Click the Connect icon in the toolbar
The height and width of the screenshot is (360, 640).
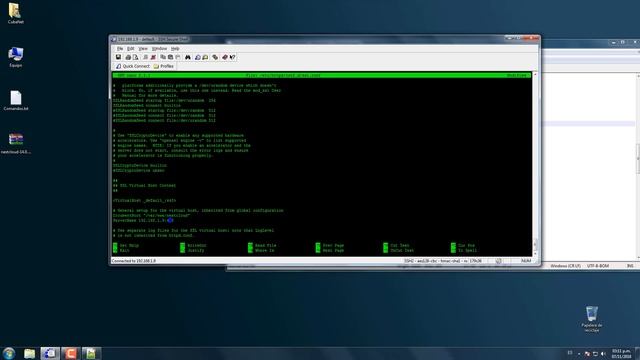click(145, 57)
